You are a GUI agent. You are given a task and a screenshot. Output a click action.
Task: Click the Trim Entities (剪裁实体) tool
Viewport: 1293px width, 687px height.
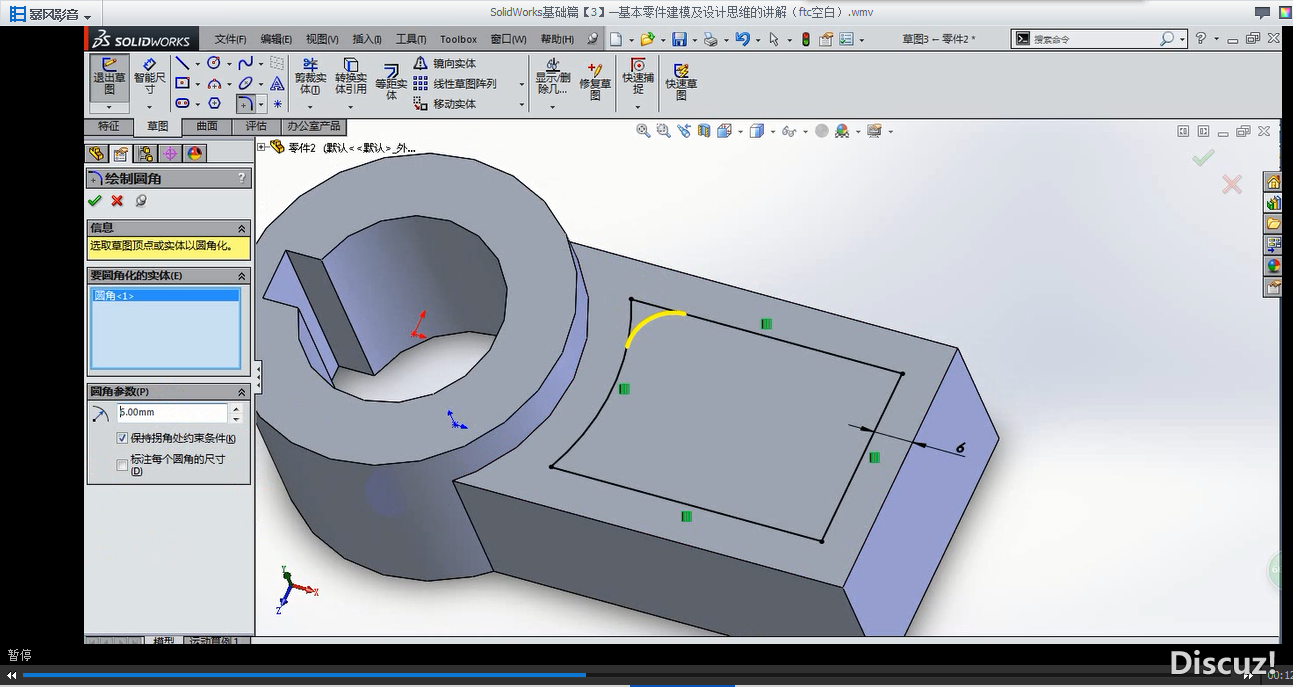(x=310, y=77)
